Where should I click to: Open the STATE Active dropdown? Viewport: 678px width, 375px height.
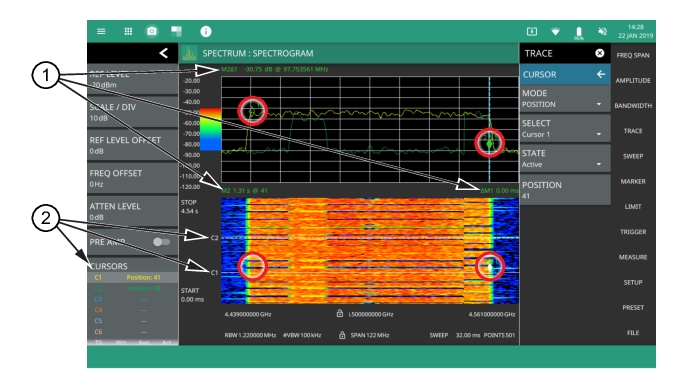[565, 158]
